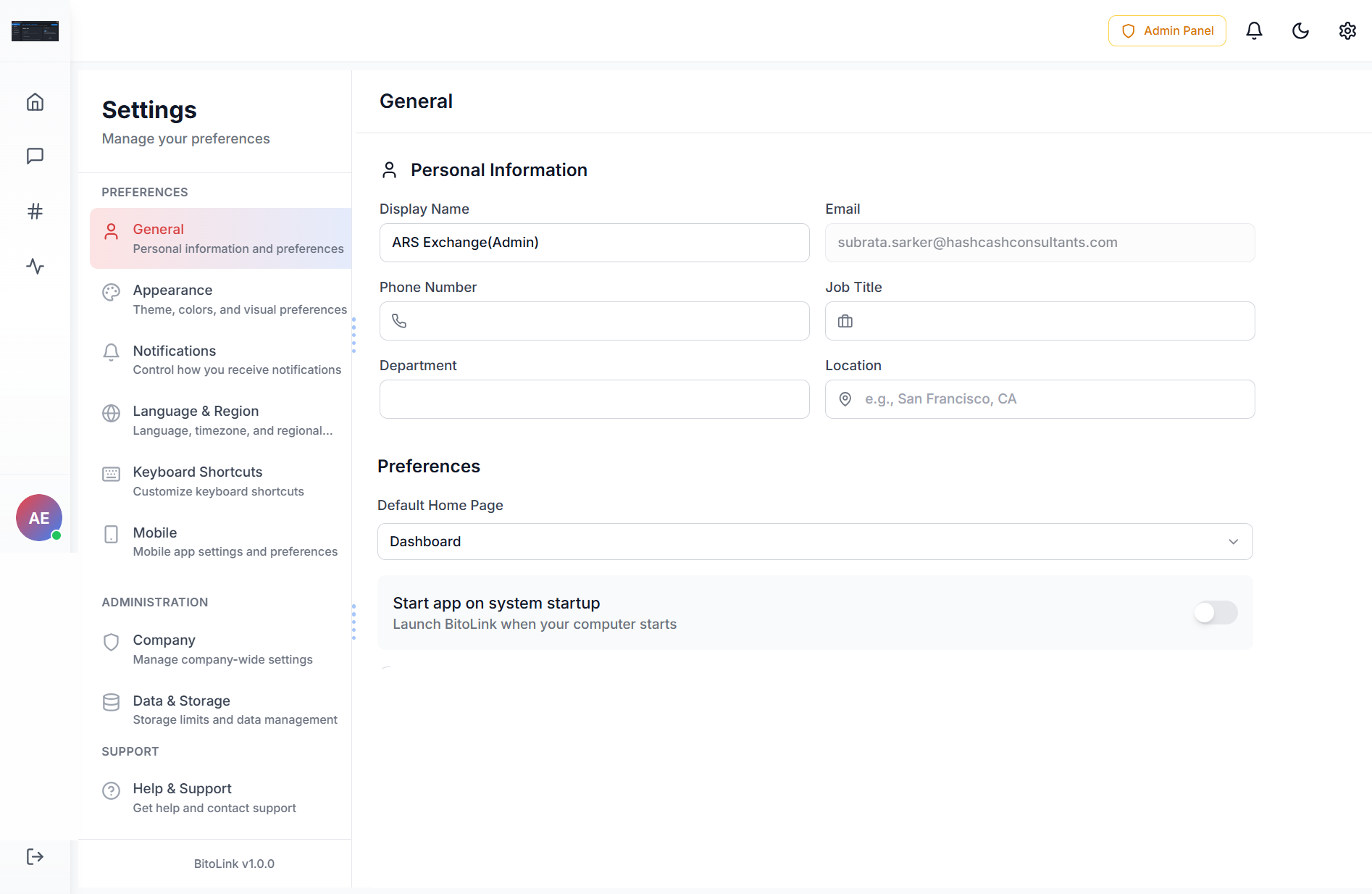Screen dimensions: 1372x894
Task: Click the notifications bell in header
Action: pyautogui.click(x=1254, y=30)
